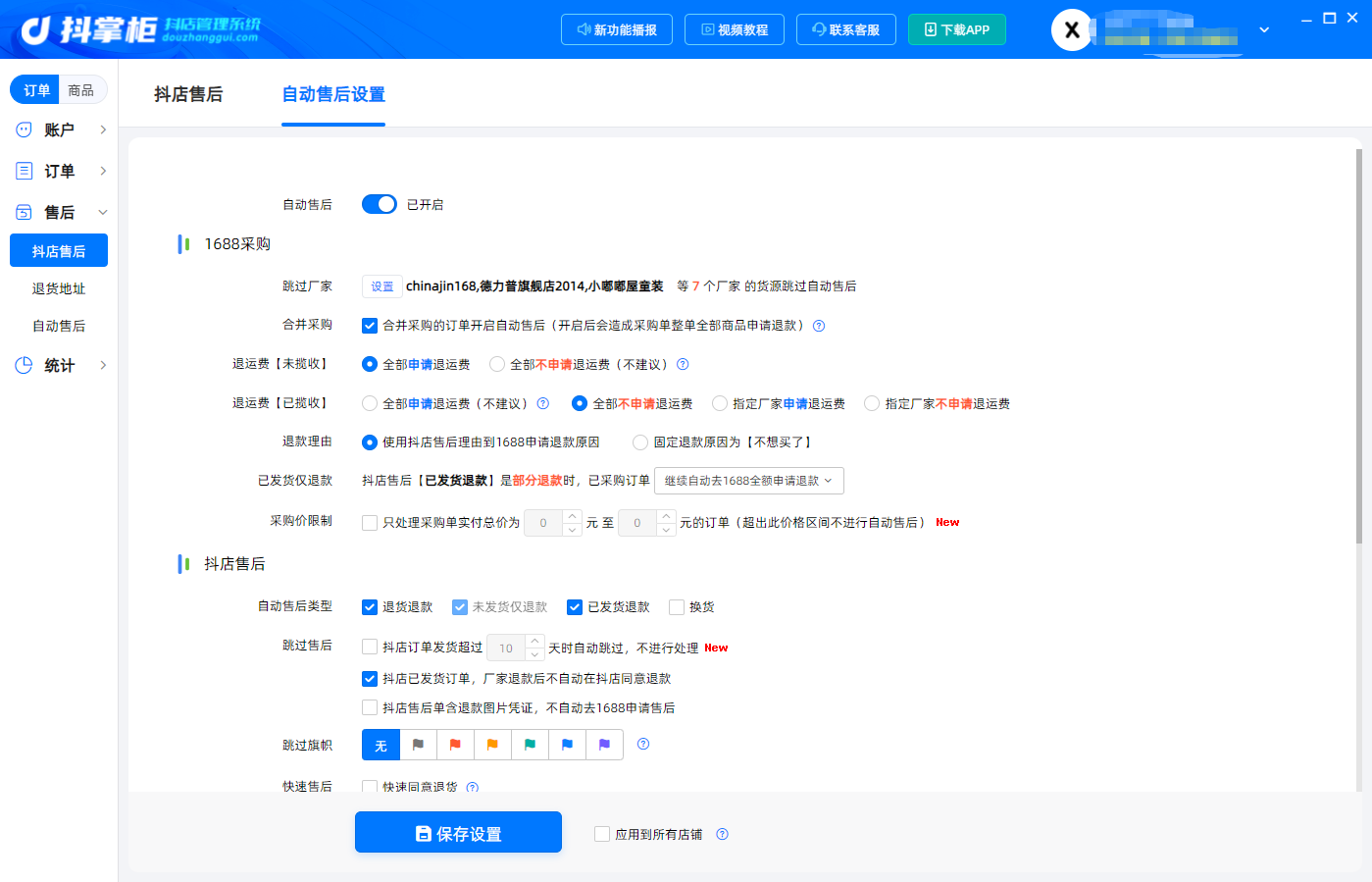
Task: Switch to the 商品 segment tab
Action: tap(81, 90)
